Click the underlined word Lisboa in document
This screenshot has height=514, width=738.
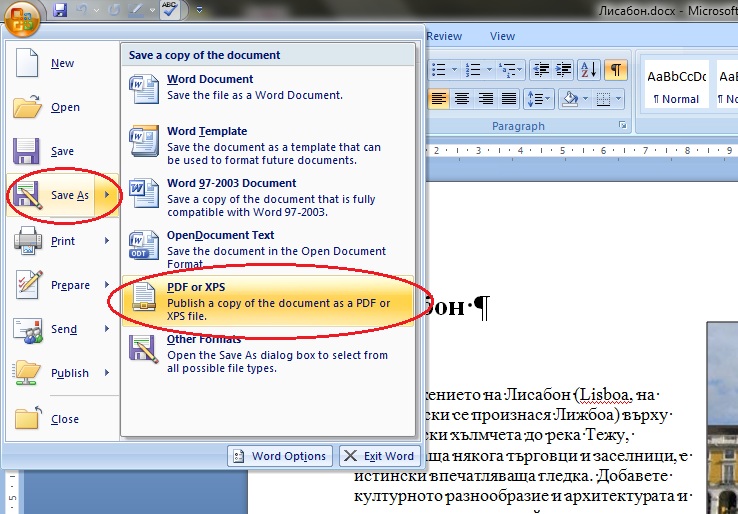[605, 394]
